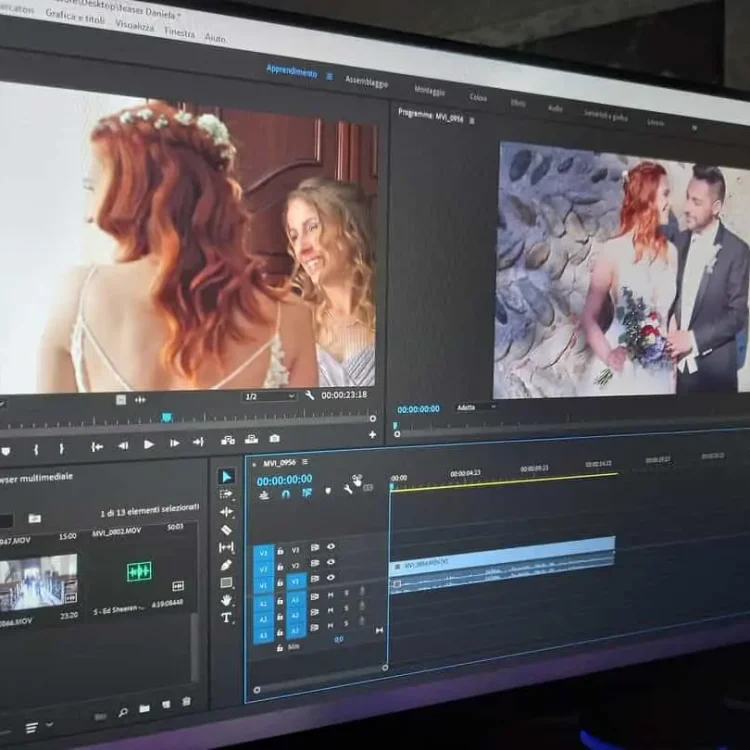Toggle V1 track output eye

(331, 578)
